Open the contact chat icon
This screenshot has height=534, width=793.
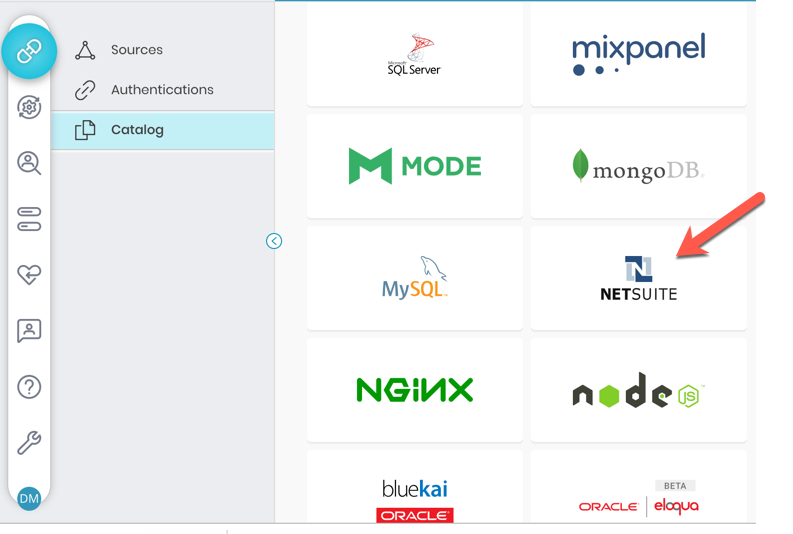(29, 331)
